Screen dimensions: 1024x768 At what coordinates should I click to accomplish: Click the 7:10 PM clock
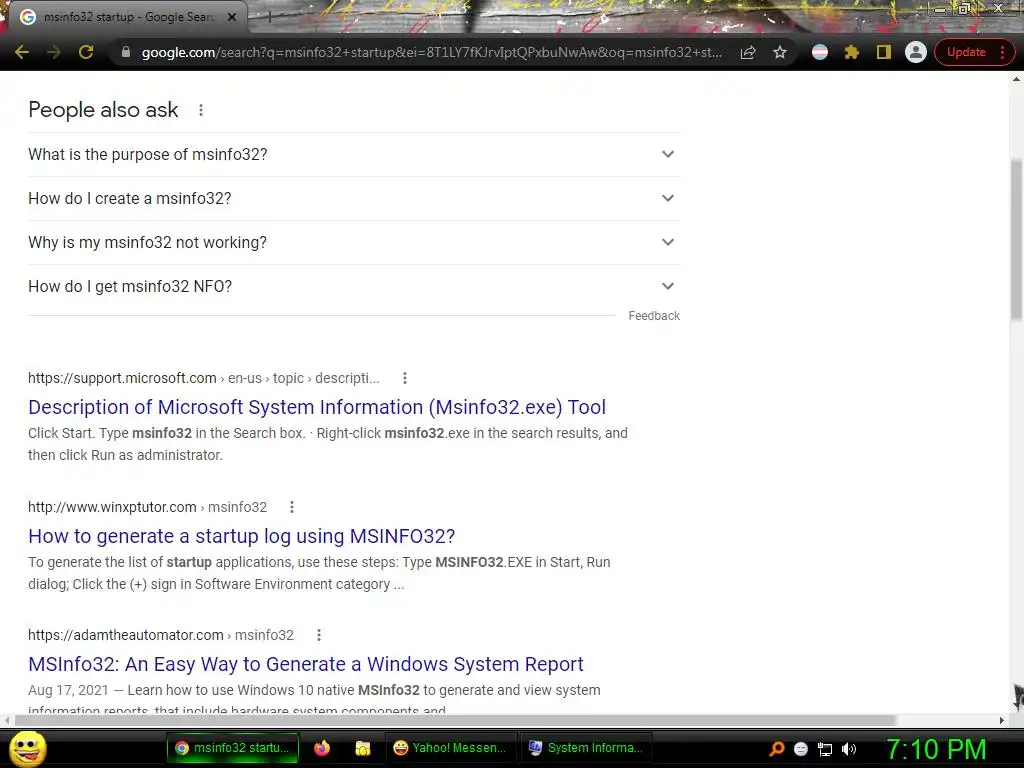936,749
